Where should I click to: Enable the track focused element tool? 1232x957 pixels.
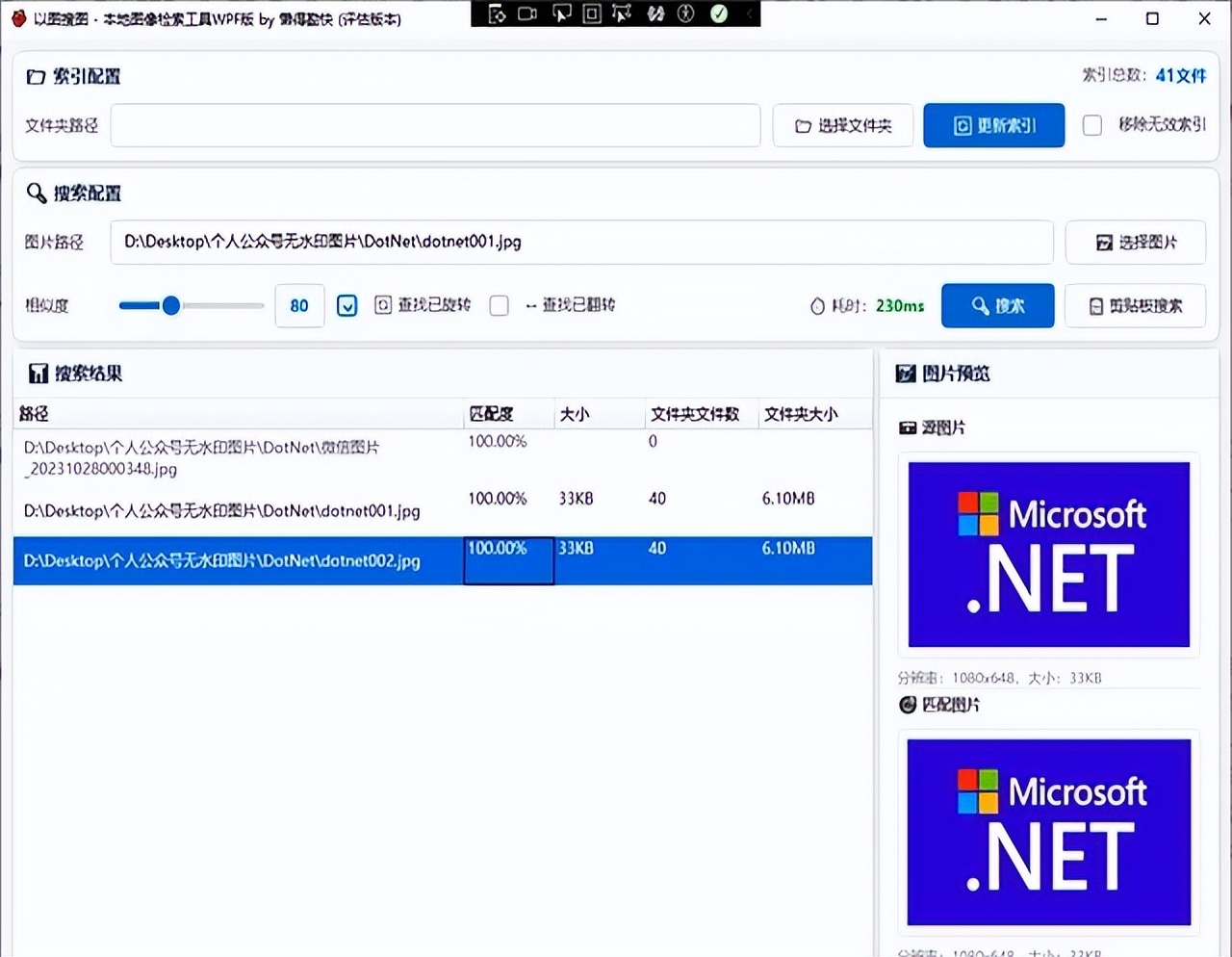623,13
